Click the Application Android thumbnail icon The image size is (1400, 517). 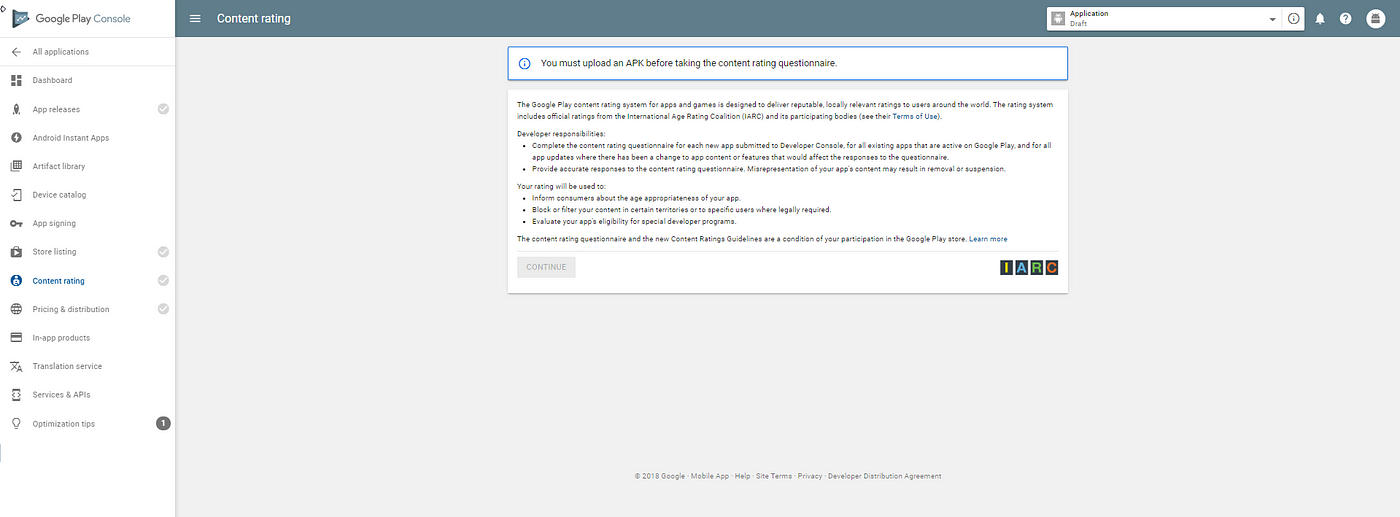[1058, 19]
